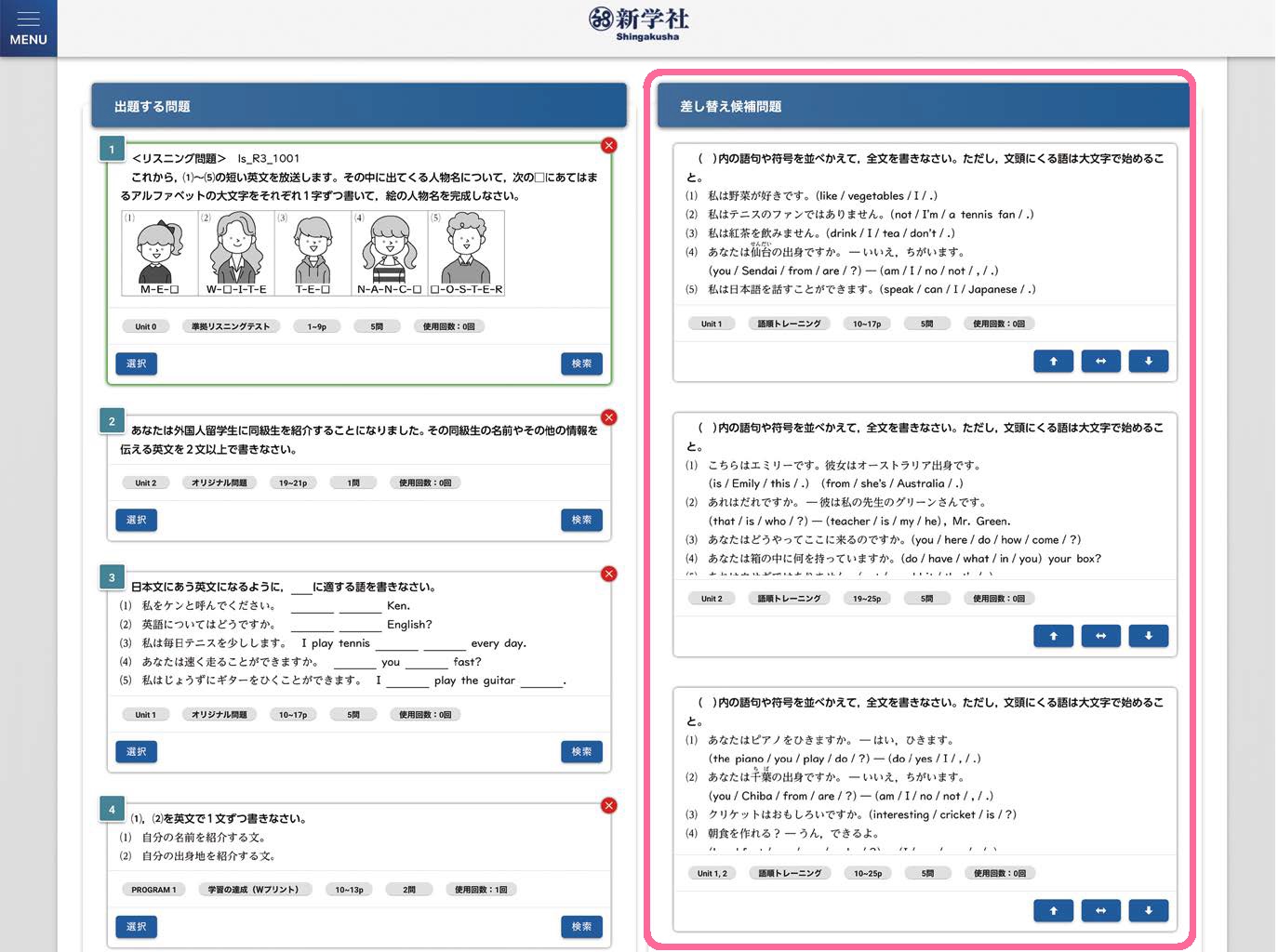
Task: Click the 10~25p page tag
Action: click(868, 873)
